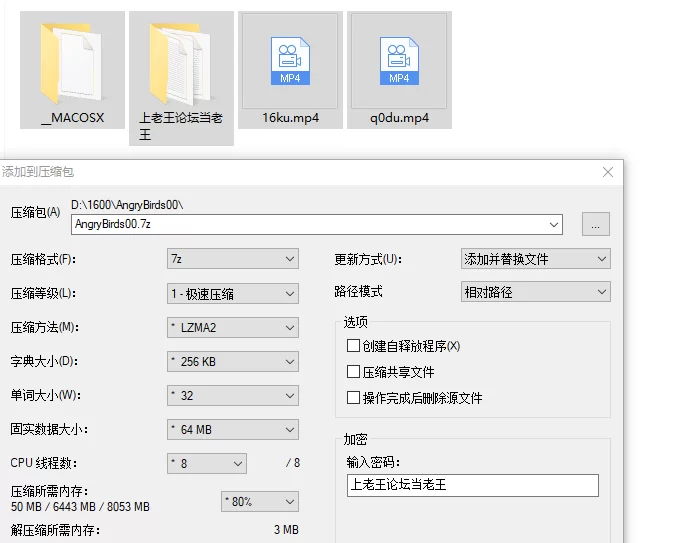Image resolution: width=694 pixels, height=543 pixels.
Task: Open the CPU 线程数 dropdown showing 8
Action: pos(207,463)
